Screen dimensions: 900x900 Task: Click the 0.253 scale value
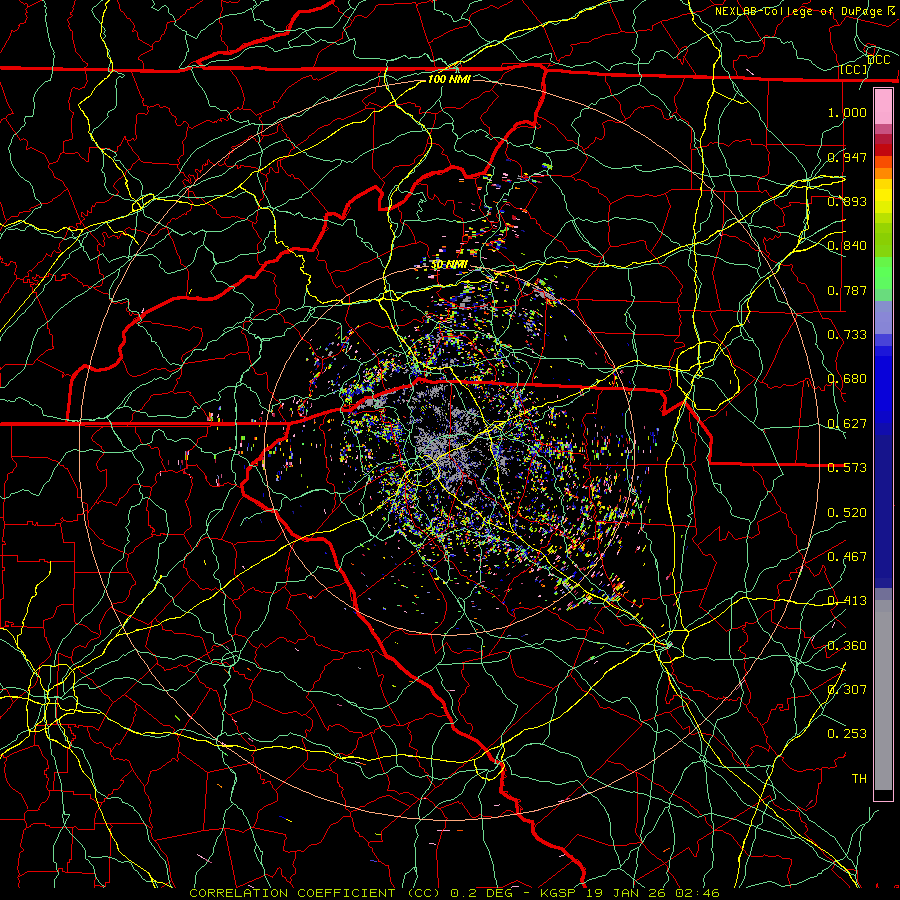(847, 734)
